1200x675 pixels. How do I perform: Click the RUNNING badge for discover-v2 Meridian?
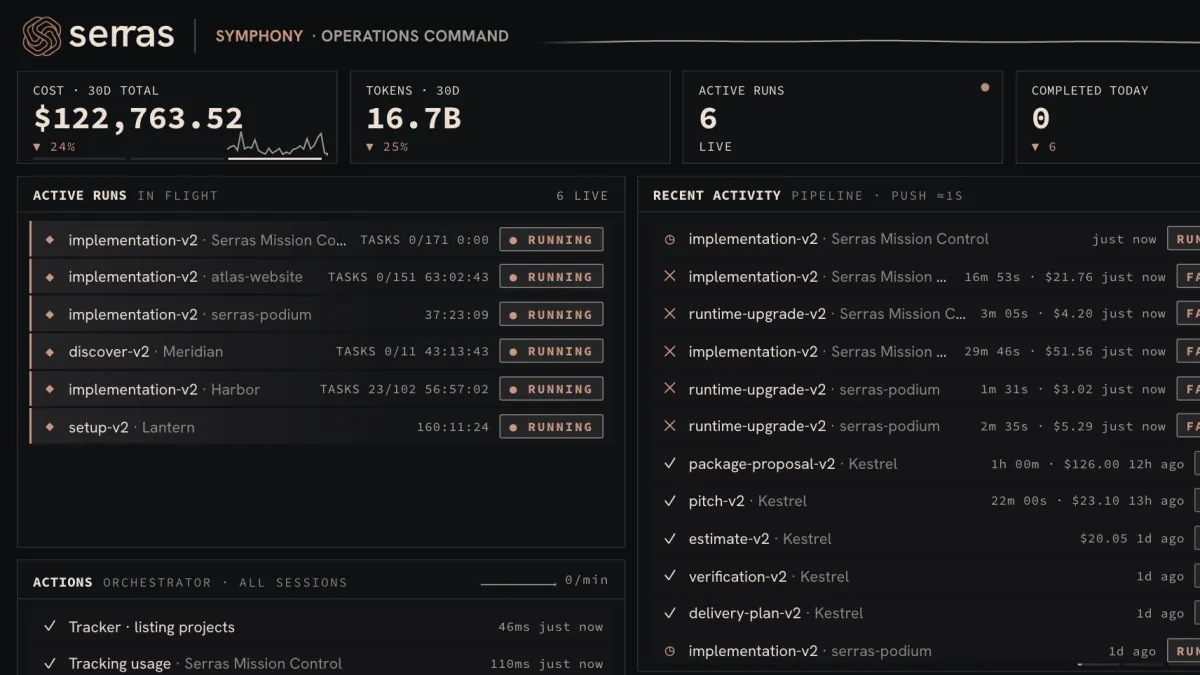551,352
